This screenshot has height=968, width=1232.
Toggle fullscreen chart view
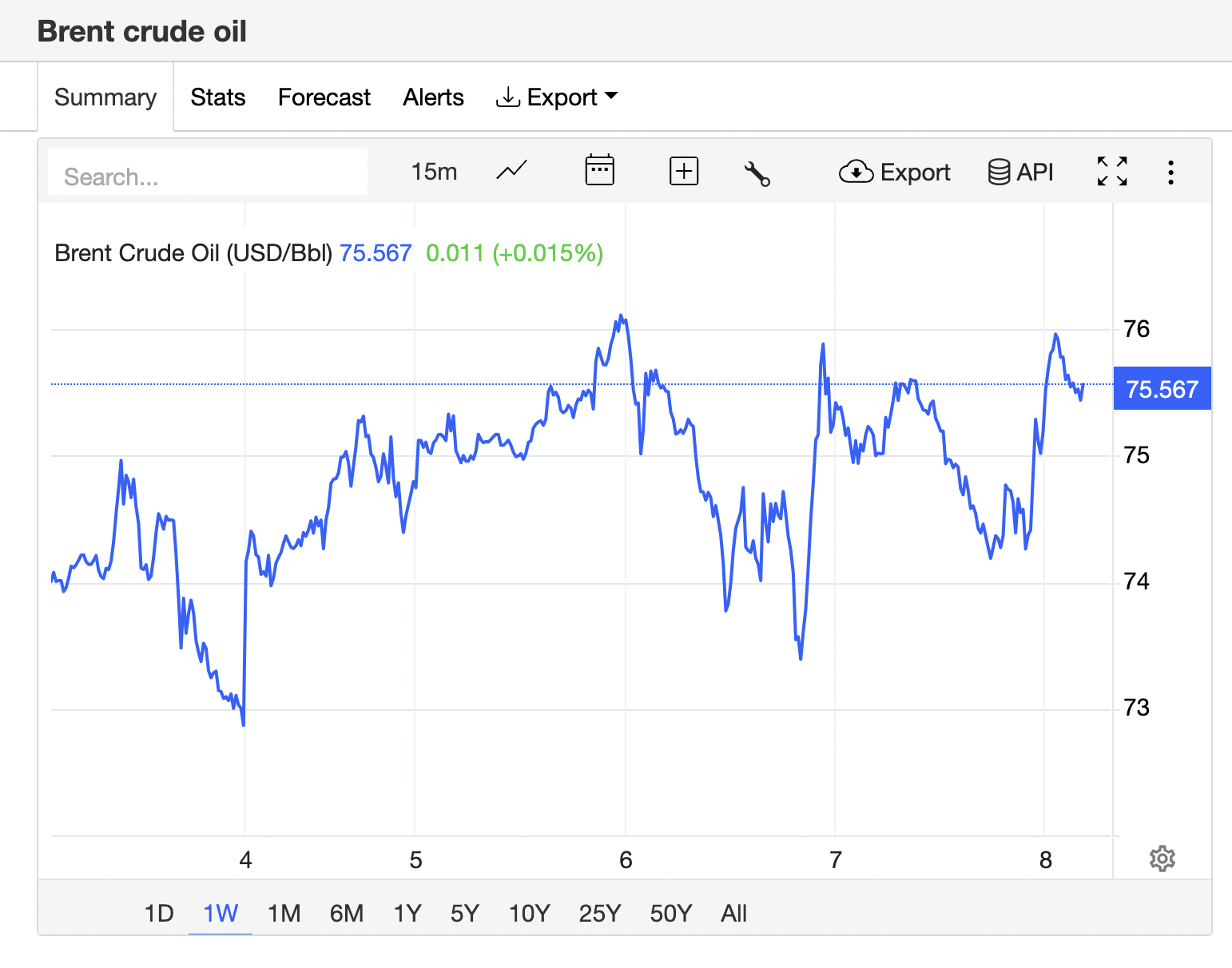coord(1112,171)
